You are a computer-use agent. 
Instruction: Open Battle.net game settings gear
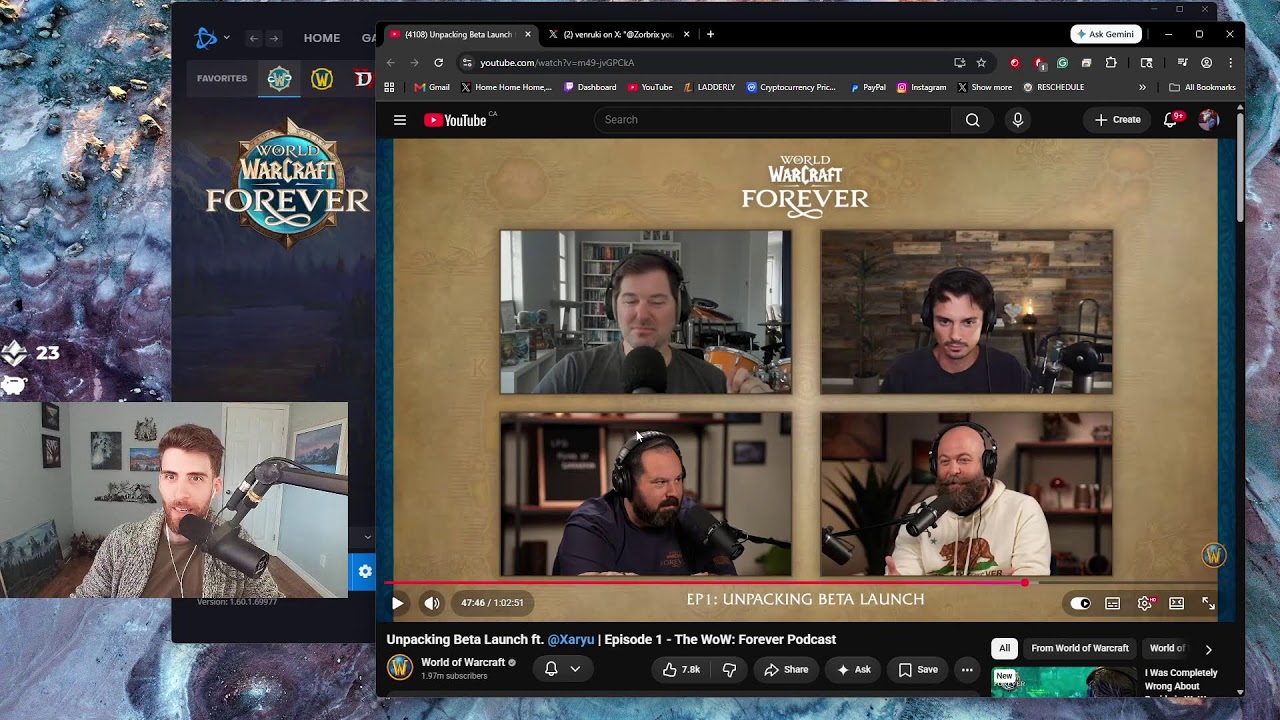(364, 571)
